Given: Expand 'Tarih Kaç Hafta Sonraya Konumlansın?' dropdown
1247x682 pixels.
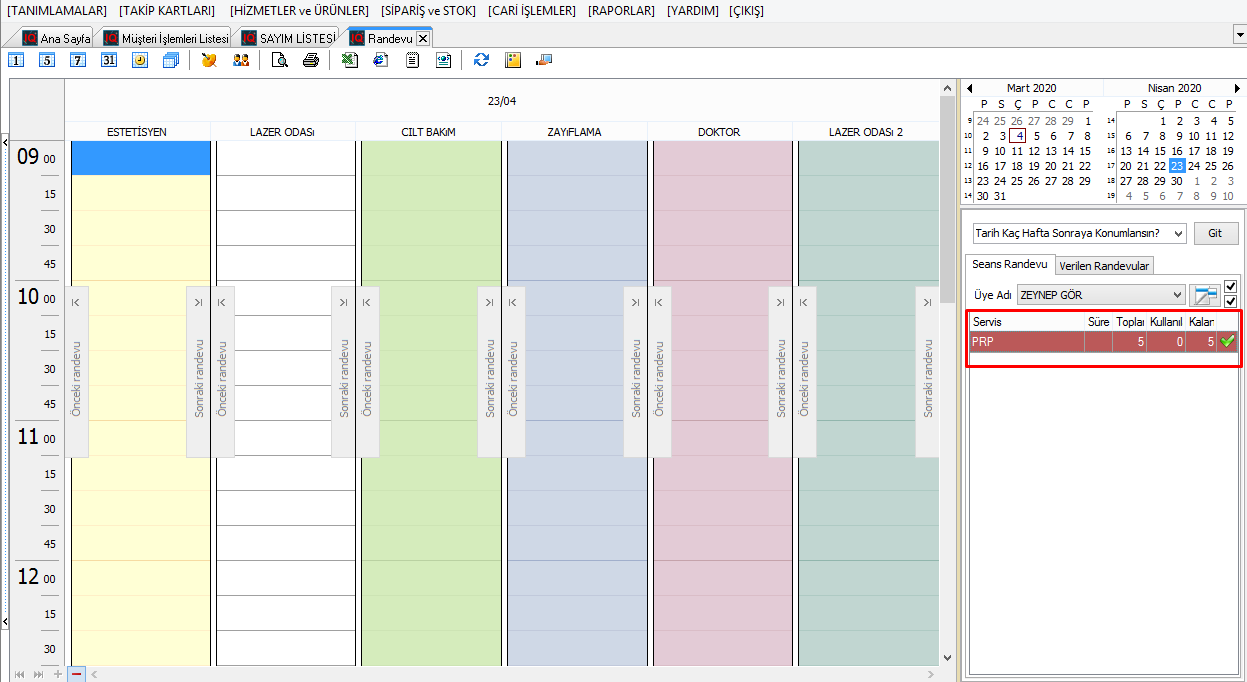Looking at the screenshot, I should coord(1177,233).
